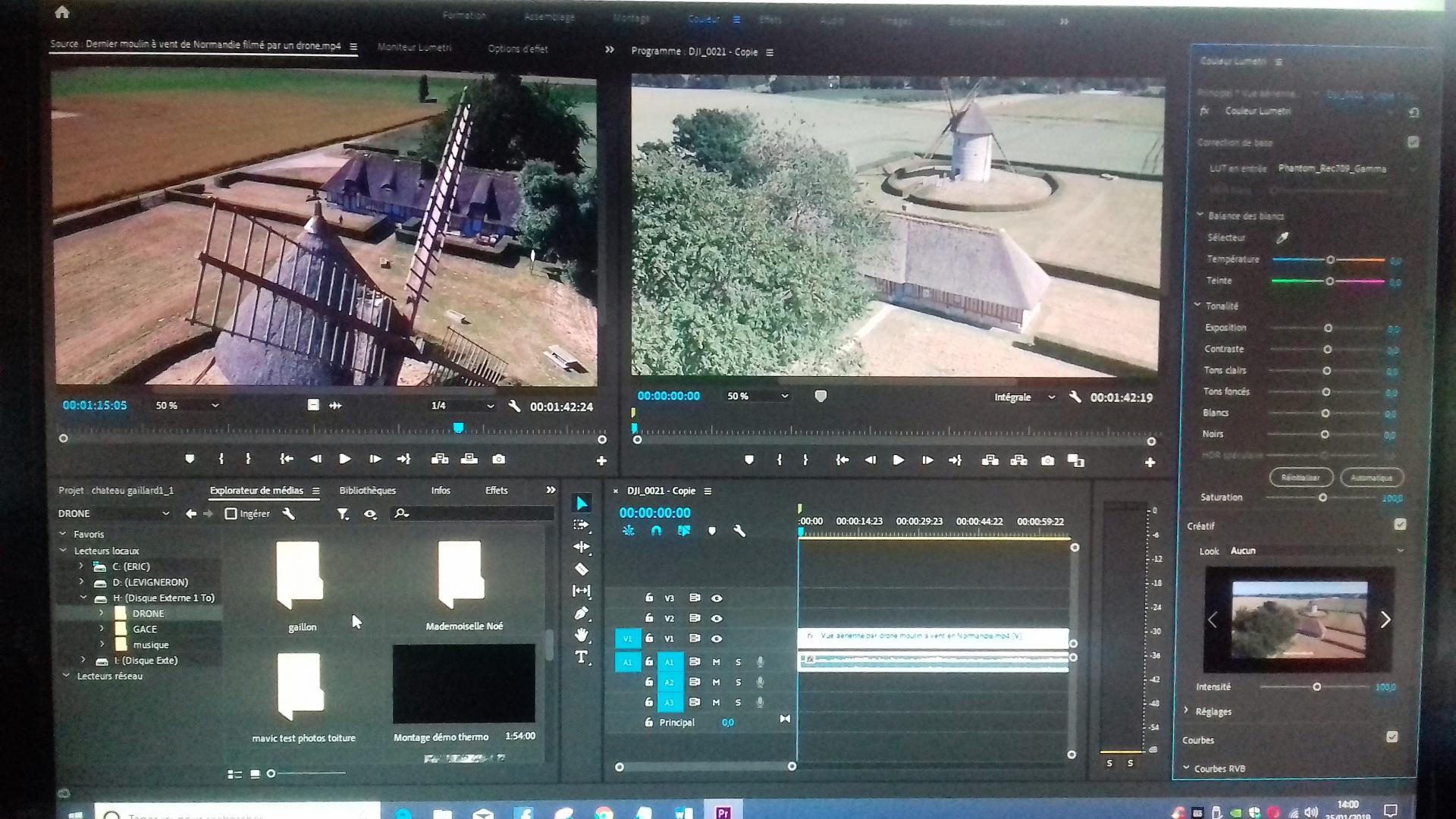
Task: Collapse H: (Disque Externe 1 To) drive
Action: tap(83, 598)
